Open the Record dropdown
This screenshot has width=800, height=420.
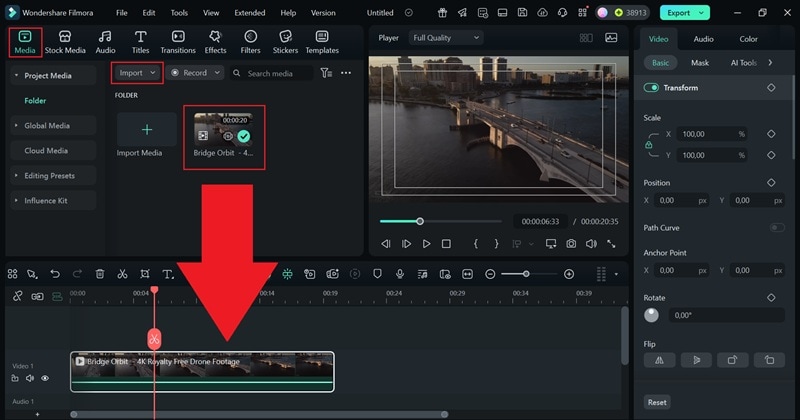pyautogui.click(x=196, y=73)
